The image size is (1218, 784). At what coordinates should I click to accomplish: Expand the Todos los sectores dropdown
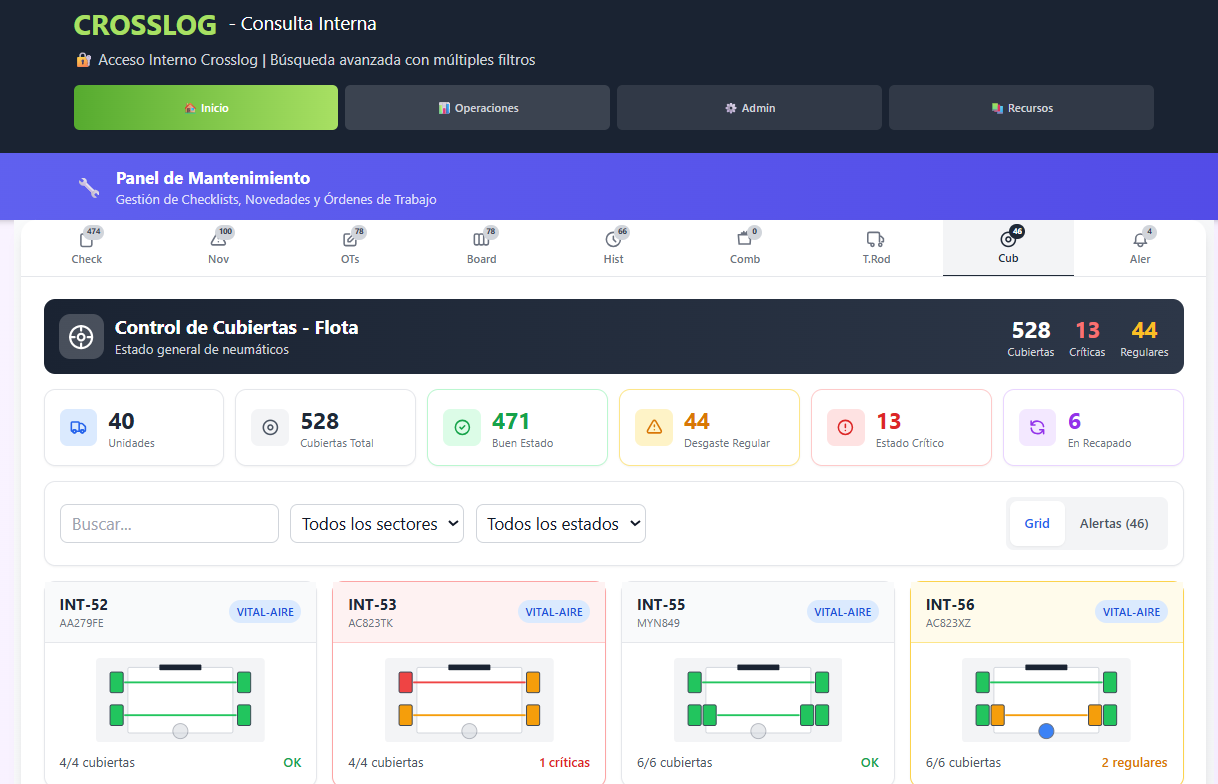[x=377, y=524]
